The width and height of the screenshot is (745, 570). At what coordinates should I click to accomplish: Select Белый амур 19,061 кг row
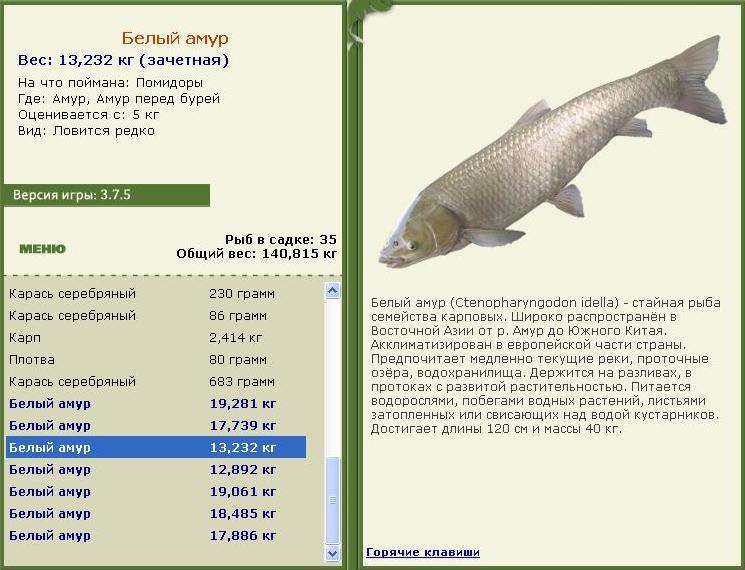pyautogui.click(x=156, y=492)
